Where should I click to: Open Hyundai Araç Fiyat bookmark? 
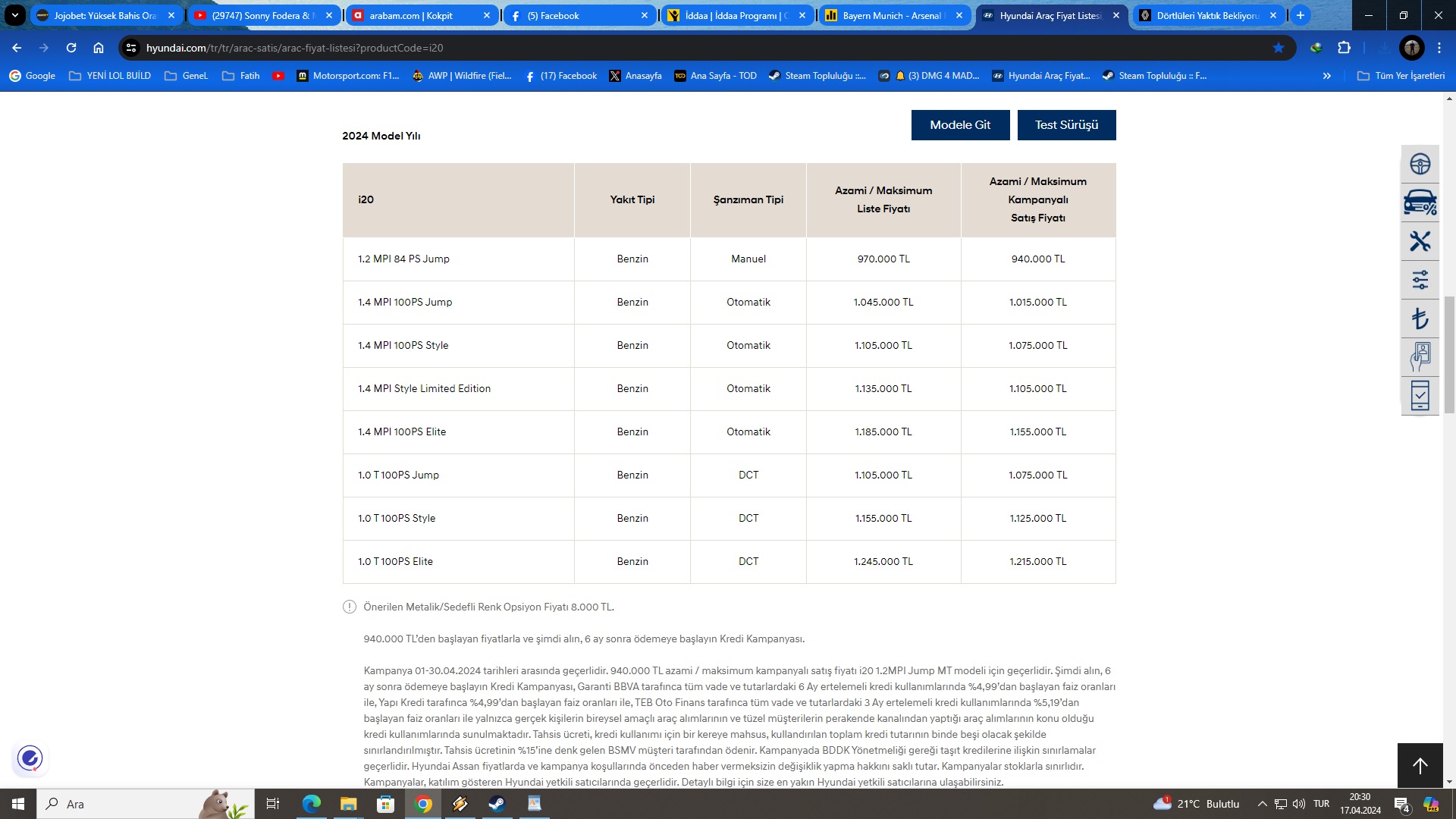pyautogui.click(x=1041, y=76)
